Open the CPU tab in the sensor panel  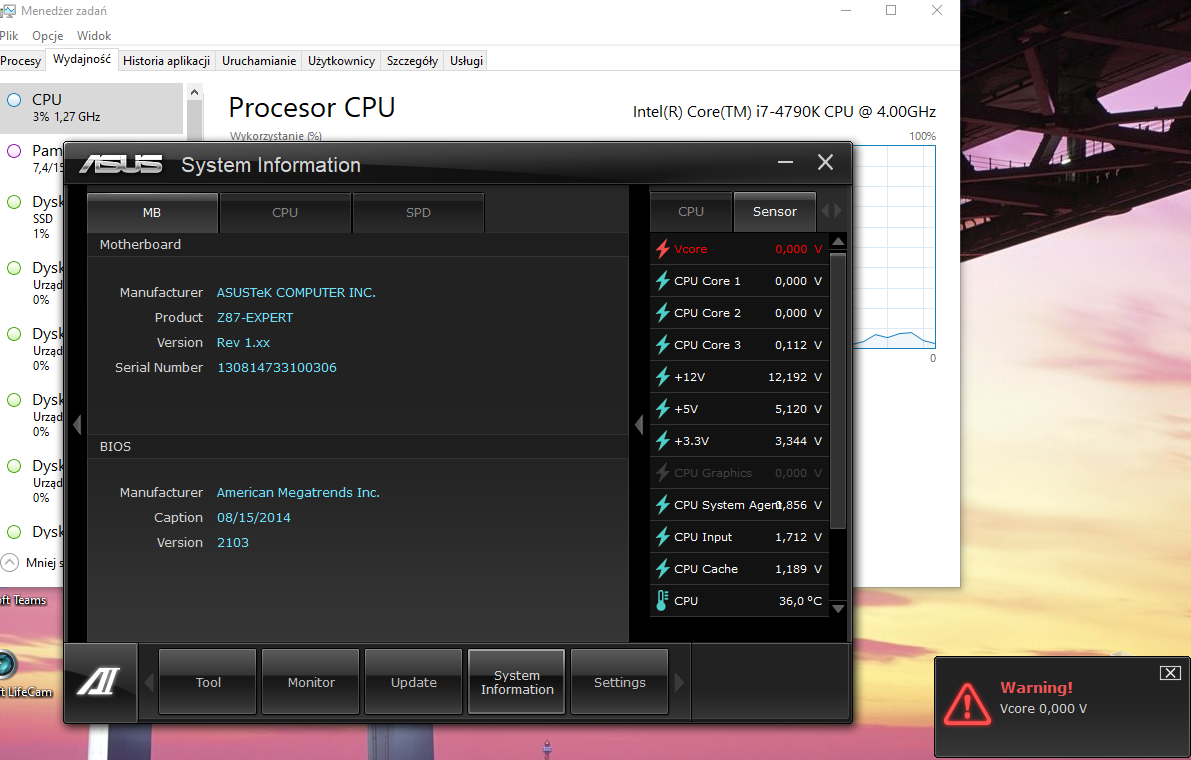pyautogui.click(x=691, y=212)
